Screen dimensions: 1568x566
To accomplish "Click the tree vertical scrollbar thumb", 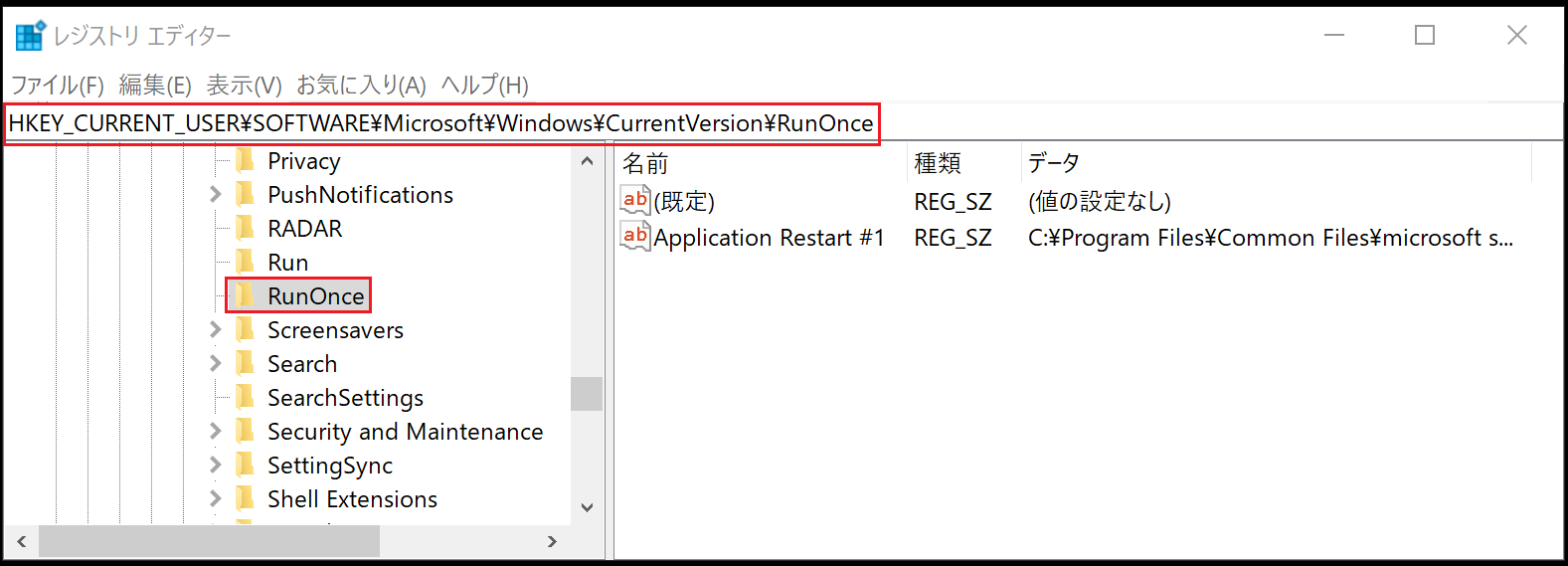I will (587, 394).
